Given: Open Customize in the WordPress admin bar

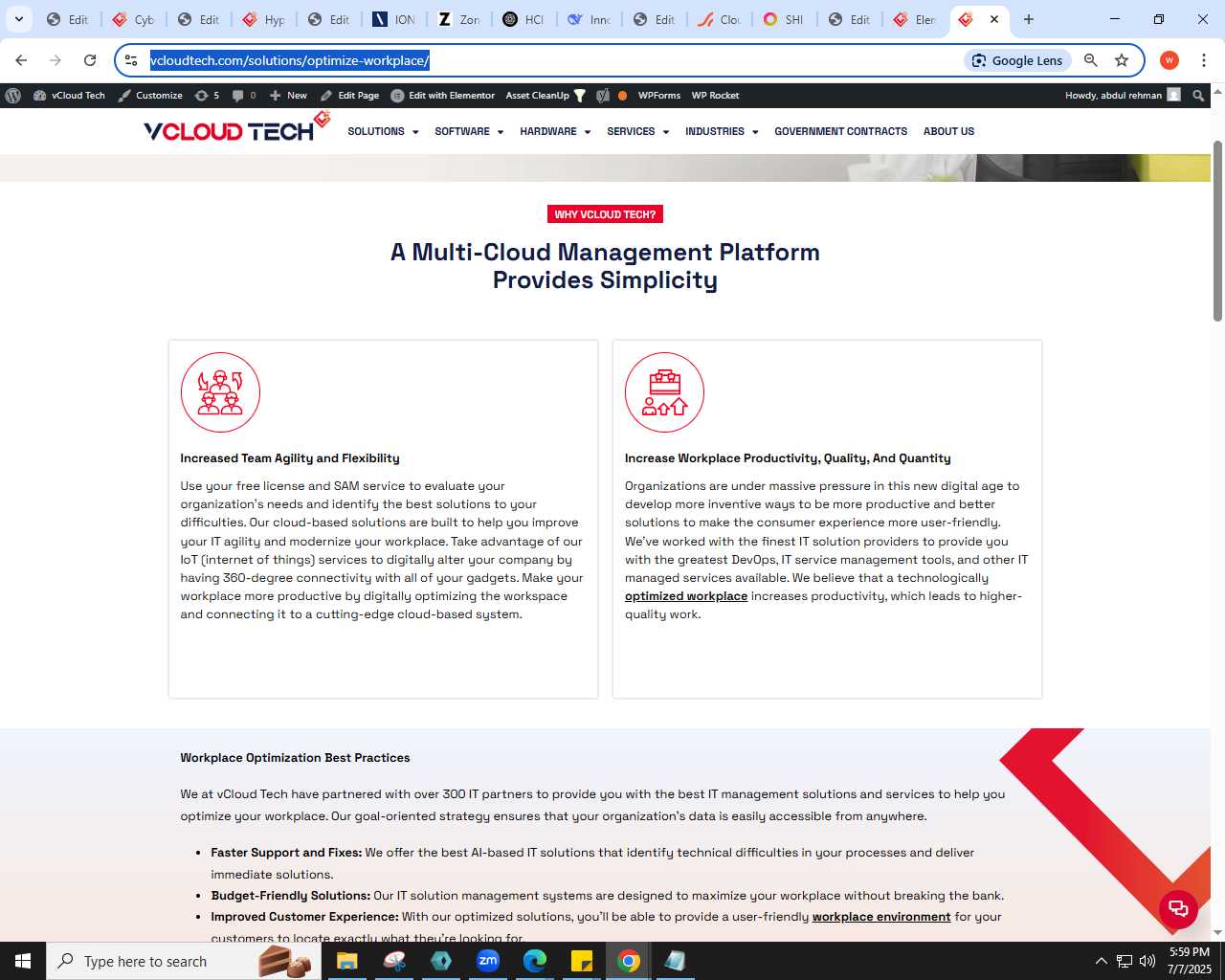Looking at the screenshot, I should (150, 96).
